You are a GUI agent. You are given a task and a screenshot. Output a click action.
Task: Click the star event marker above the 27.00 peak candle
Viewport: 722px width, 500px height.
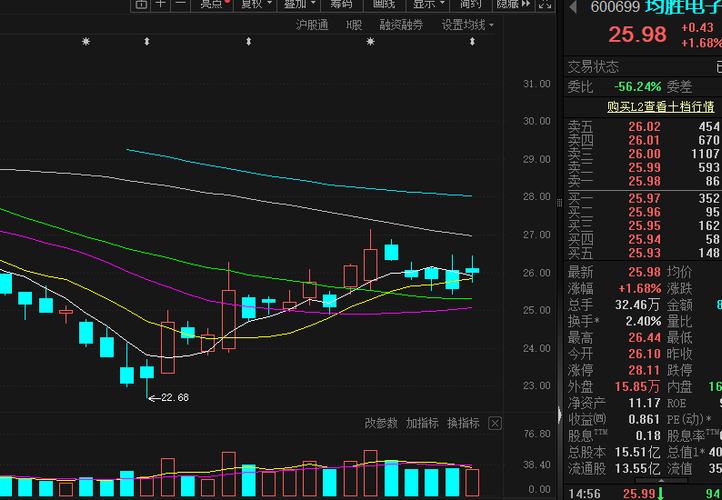click(370, 42)
